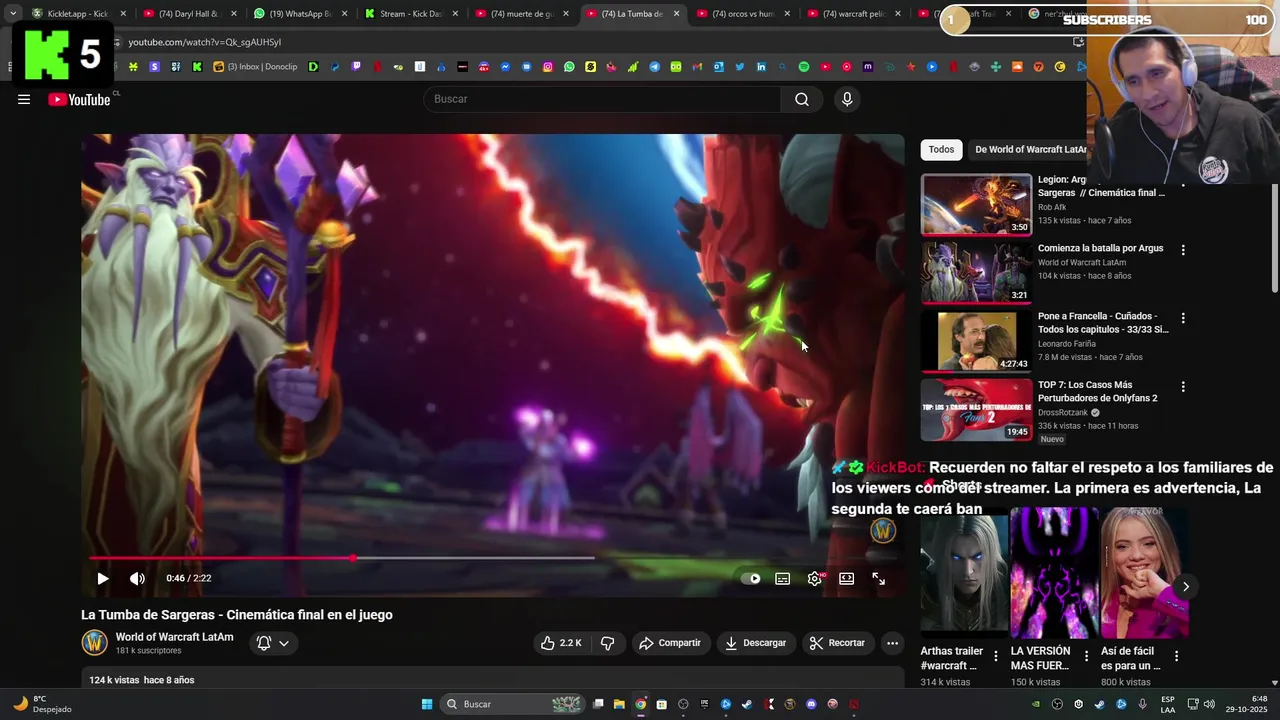Viewport: 1280px width, 720px height.
Task: Open LinkedIn bookmark icon
Action: pos(761,67)
